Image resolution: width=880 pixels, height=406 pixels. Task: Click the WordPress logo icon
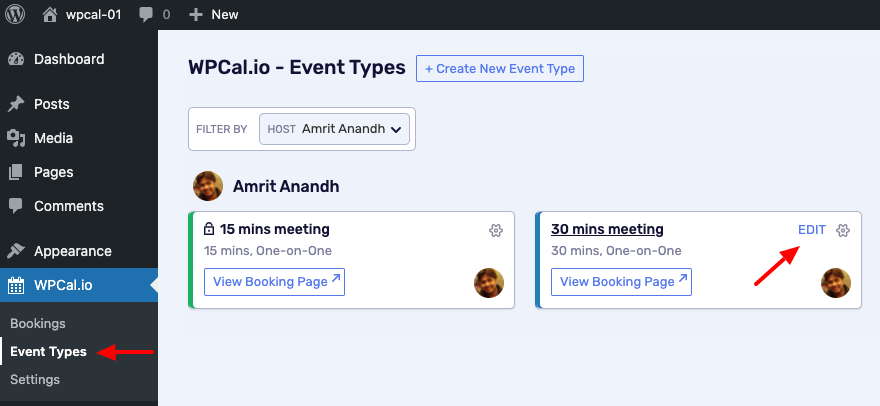15,14
